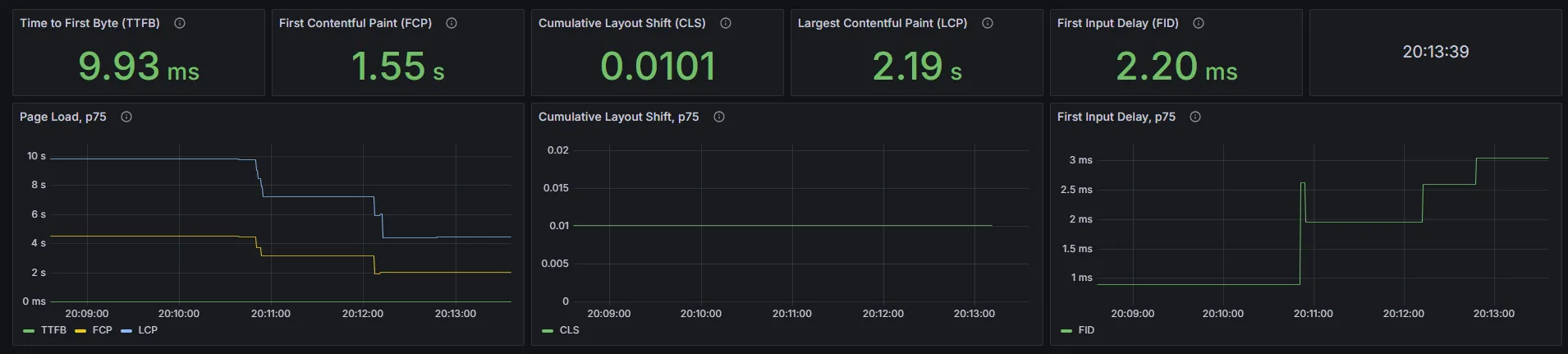
Task: Show info for the Cumulative Layout Shift (CLS) stat
Action: click(726, 23)
